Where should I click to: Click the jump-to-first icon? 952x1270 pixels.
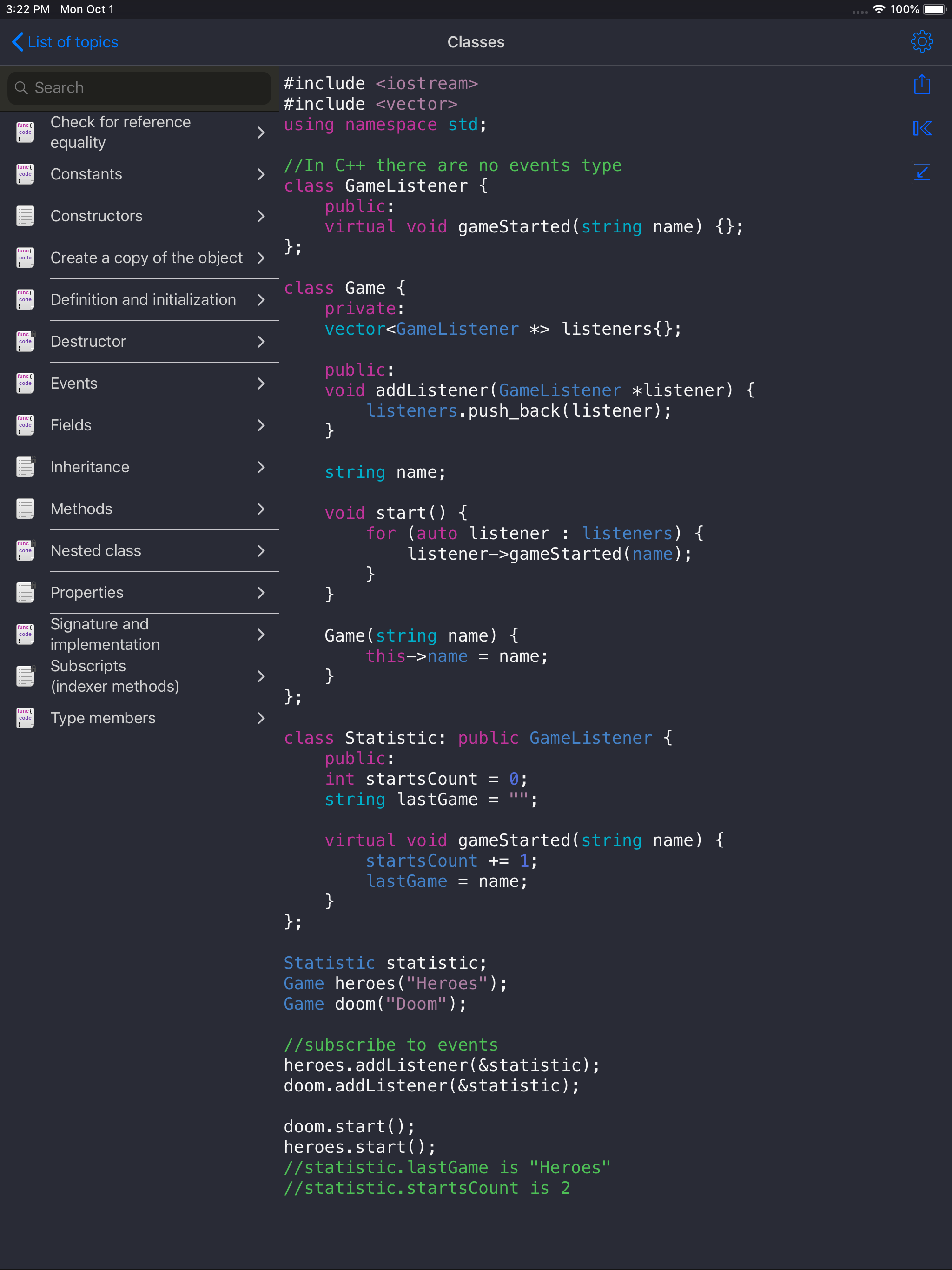pos(921,128)
